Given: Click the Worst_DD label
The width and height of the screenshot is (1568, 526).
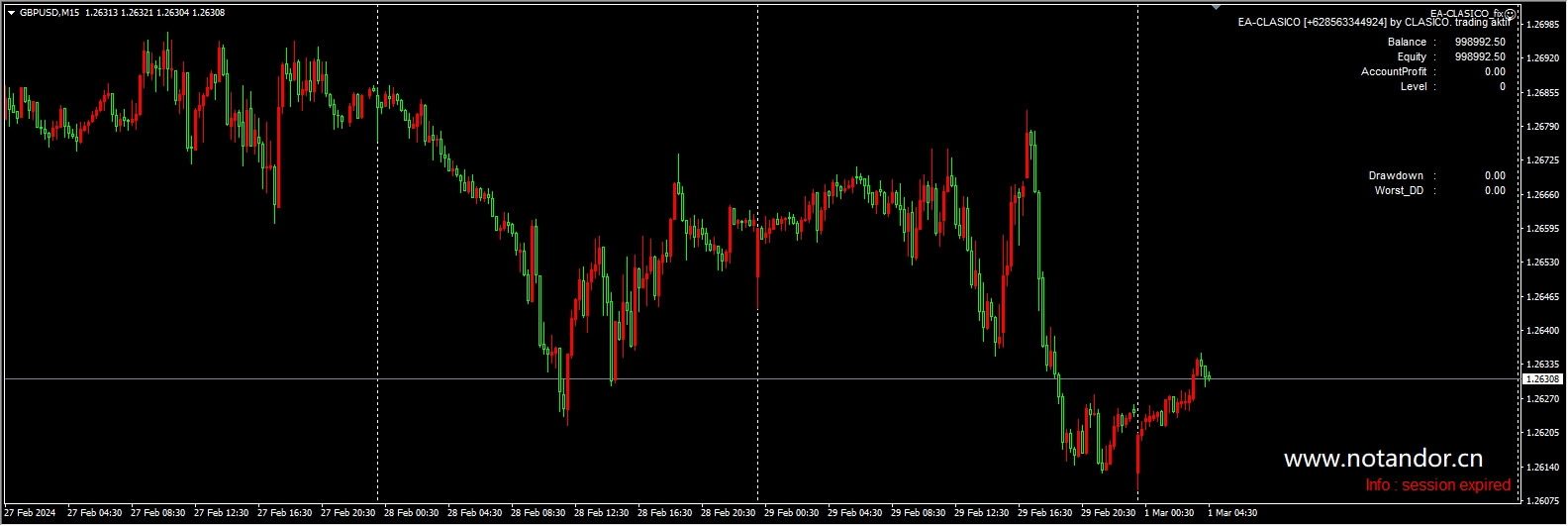Looking at the screenshot, I should [1399, 191].
